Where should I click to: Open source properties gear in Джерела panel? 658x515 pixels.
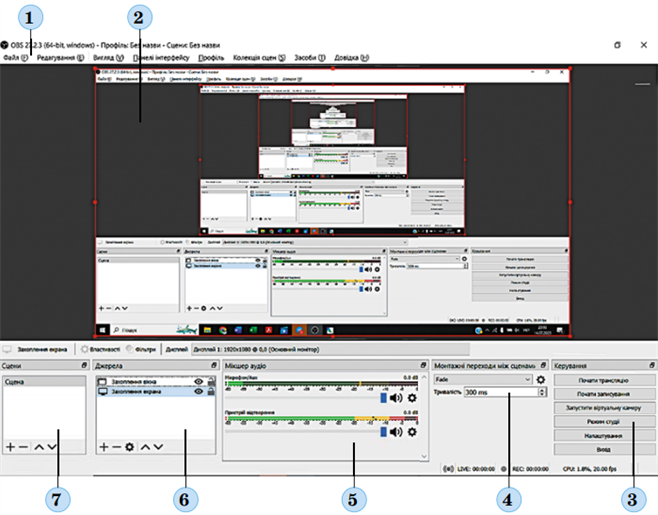(x=129, y=447)
